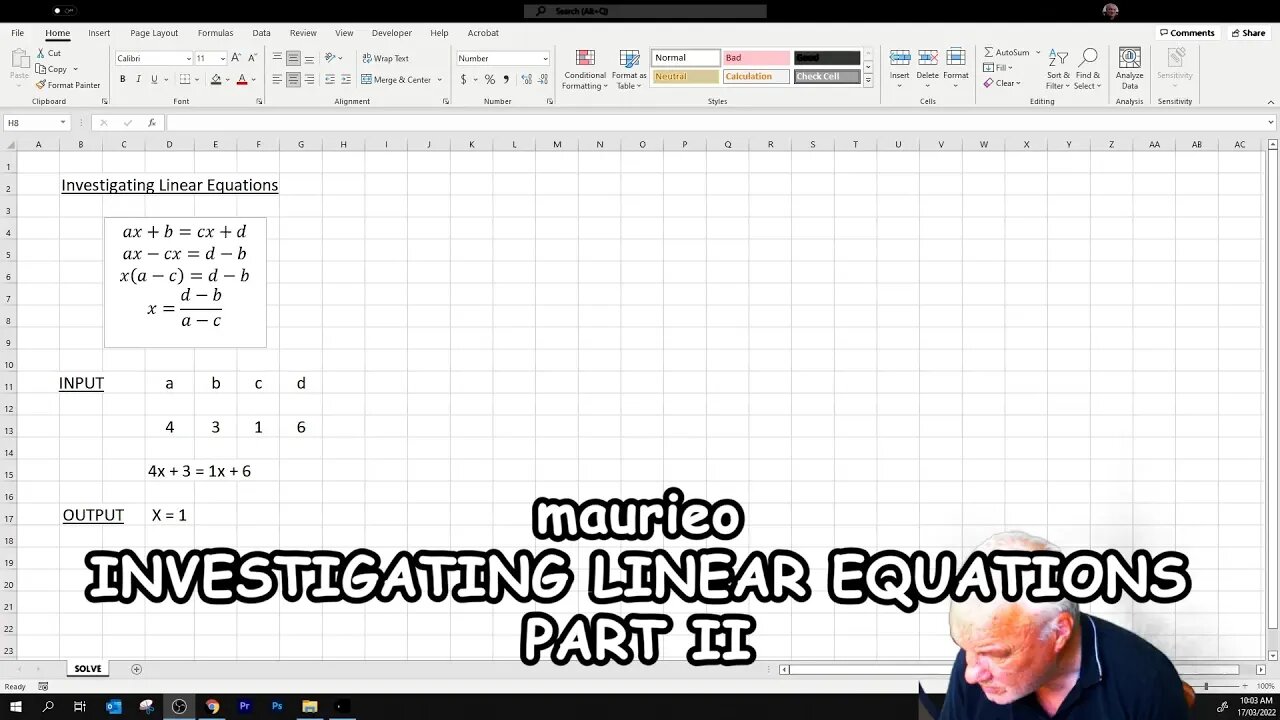The height and width of the screenshot is (720, 1280).
Task: Apply the Bad cell style
Action: [x=755, y=58]
